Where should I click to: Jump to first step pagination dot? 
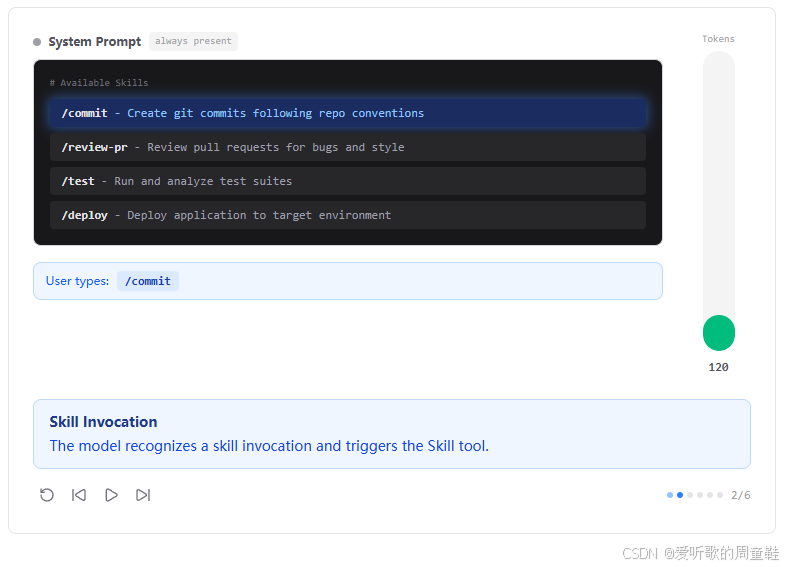[x=670, y=495]
